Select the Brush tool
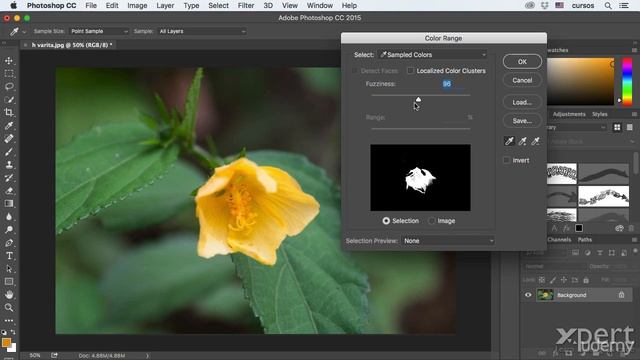 pyautogui.click(x=9, y=151)
